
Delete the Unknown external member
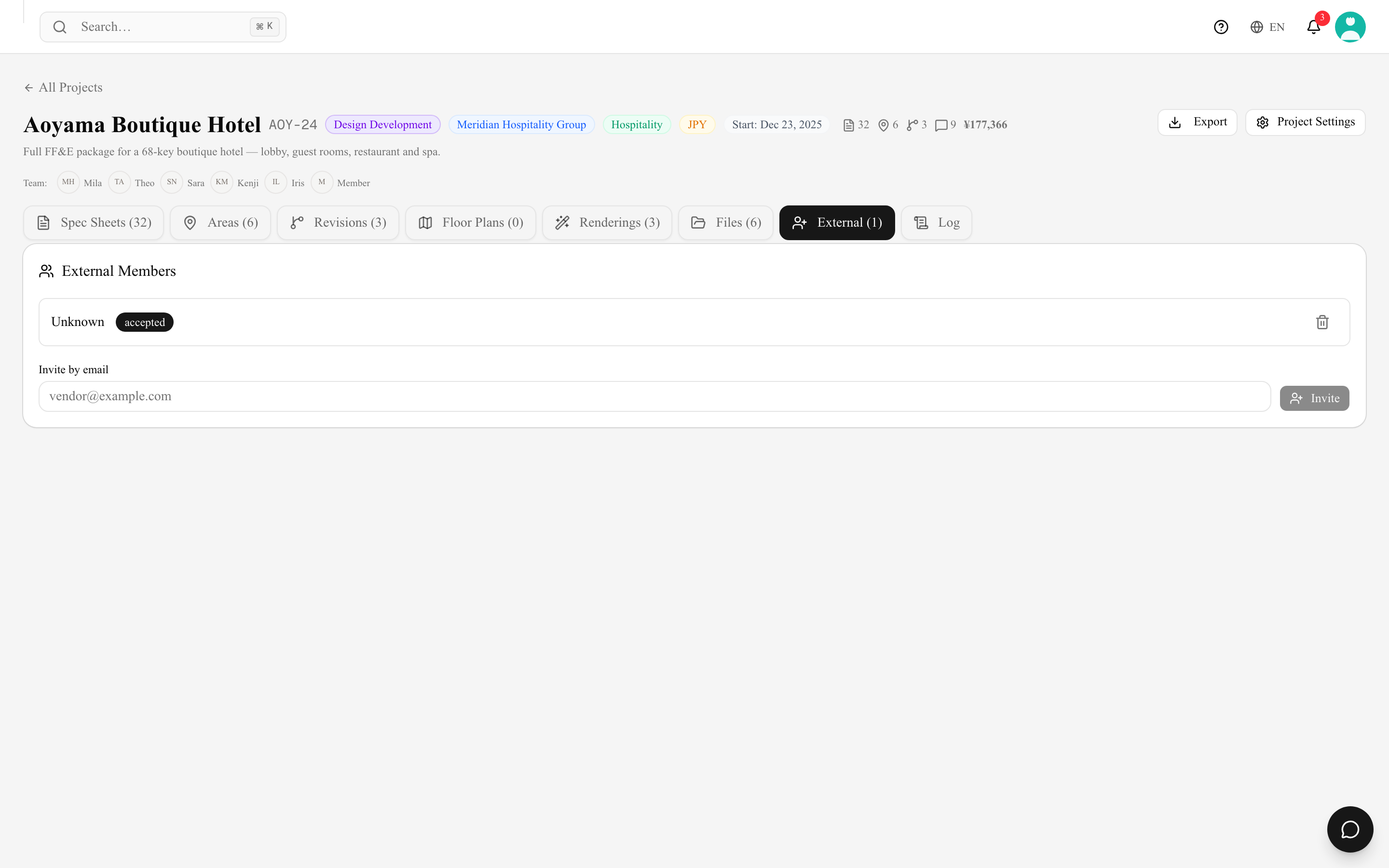pyautogui.click(x=1322, y=322)
